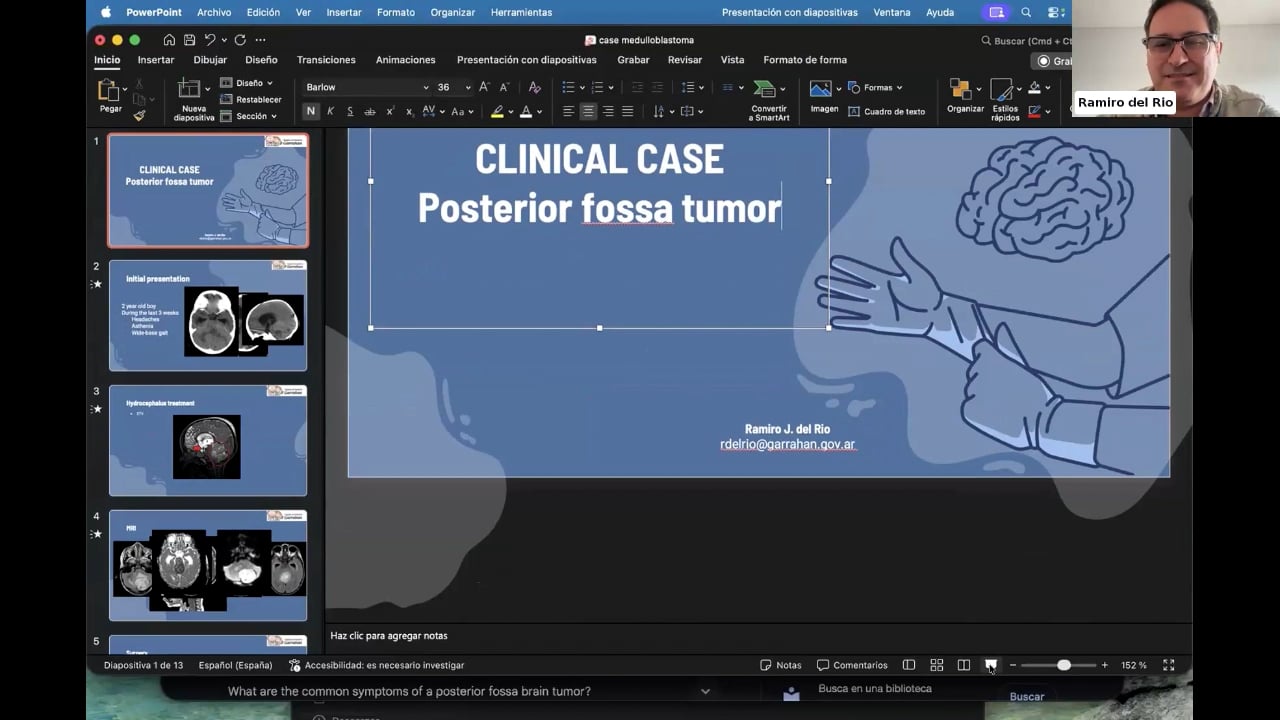Toggle center text alignment
The height and width of the screenshot is (720, 1280).
[588, 111]
